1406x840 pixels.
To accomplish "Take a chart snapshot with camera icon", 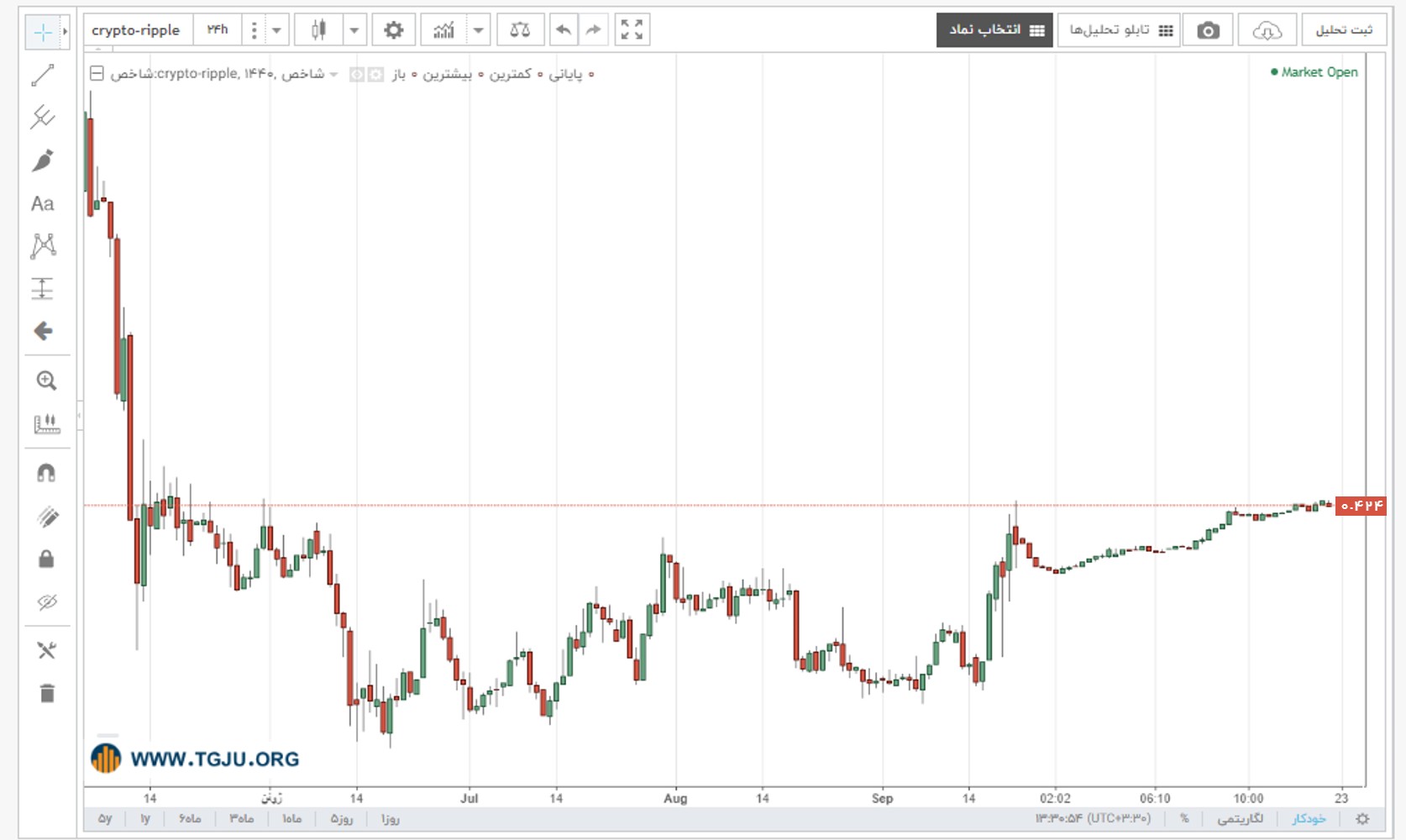I will click(1208, 30).
